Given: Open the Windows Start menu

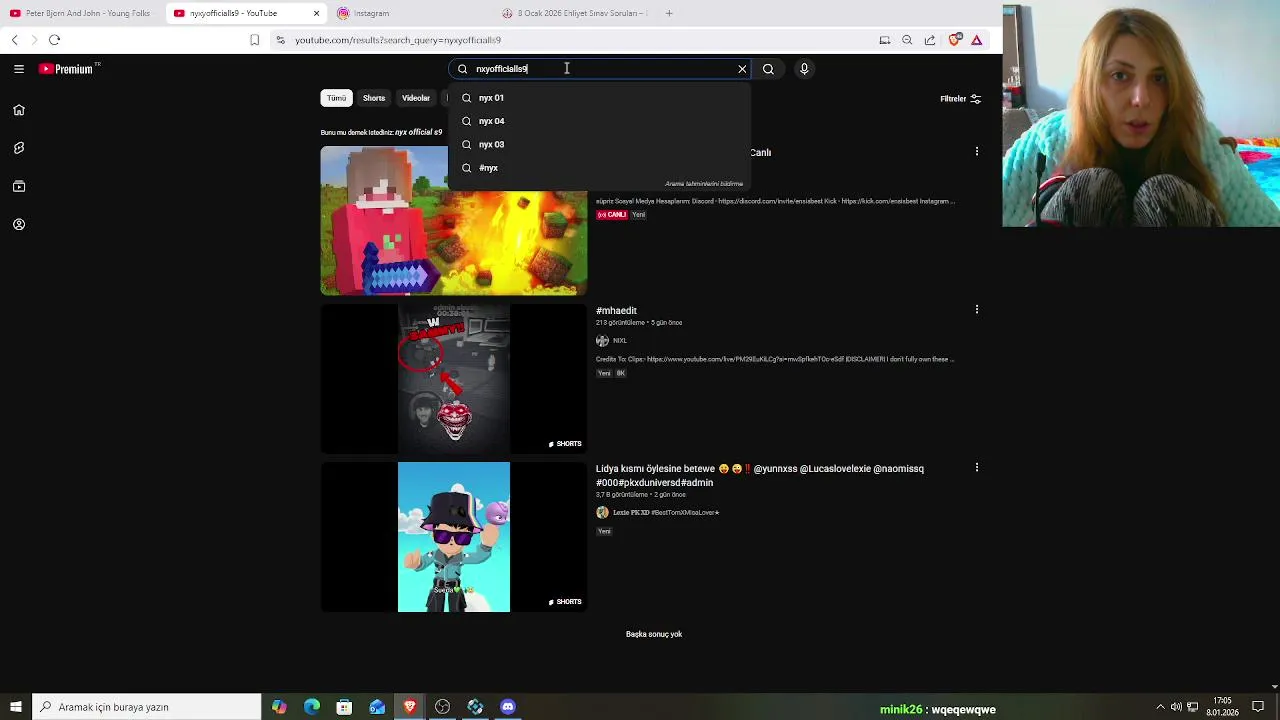Looking at the screenshot, I should click(16, 707).
